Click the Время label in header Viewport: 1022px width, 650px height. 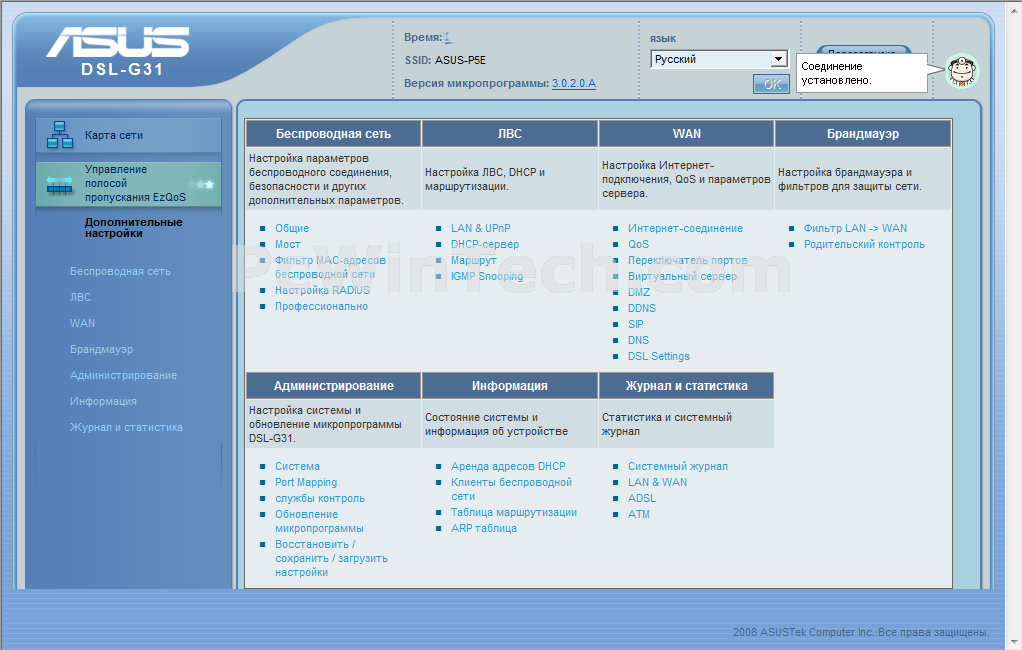[423, 38]
